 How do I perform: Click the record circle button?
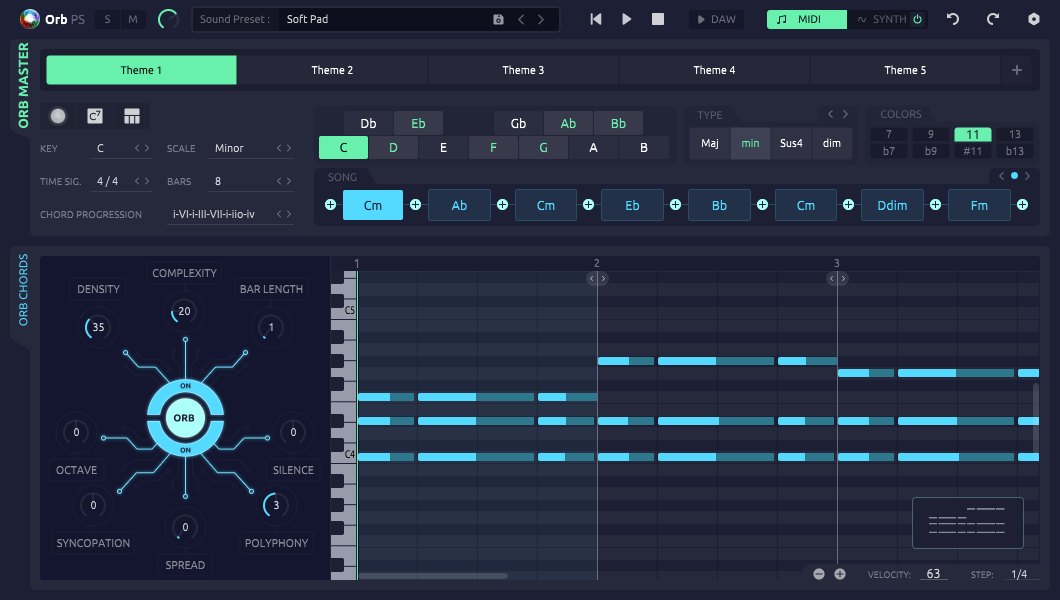58,116
